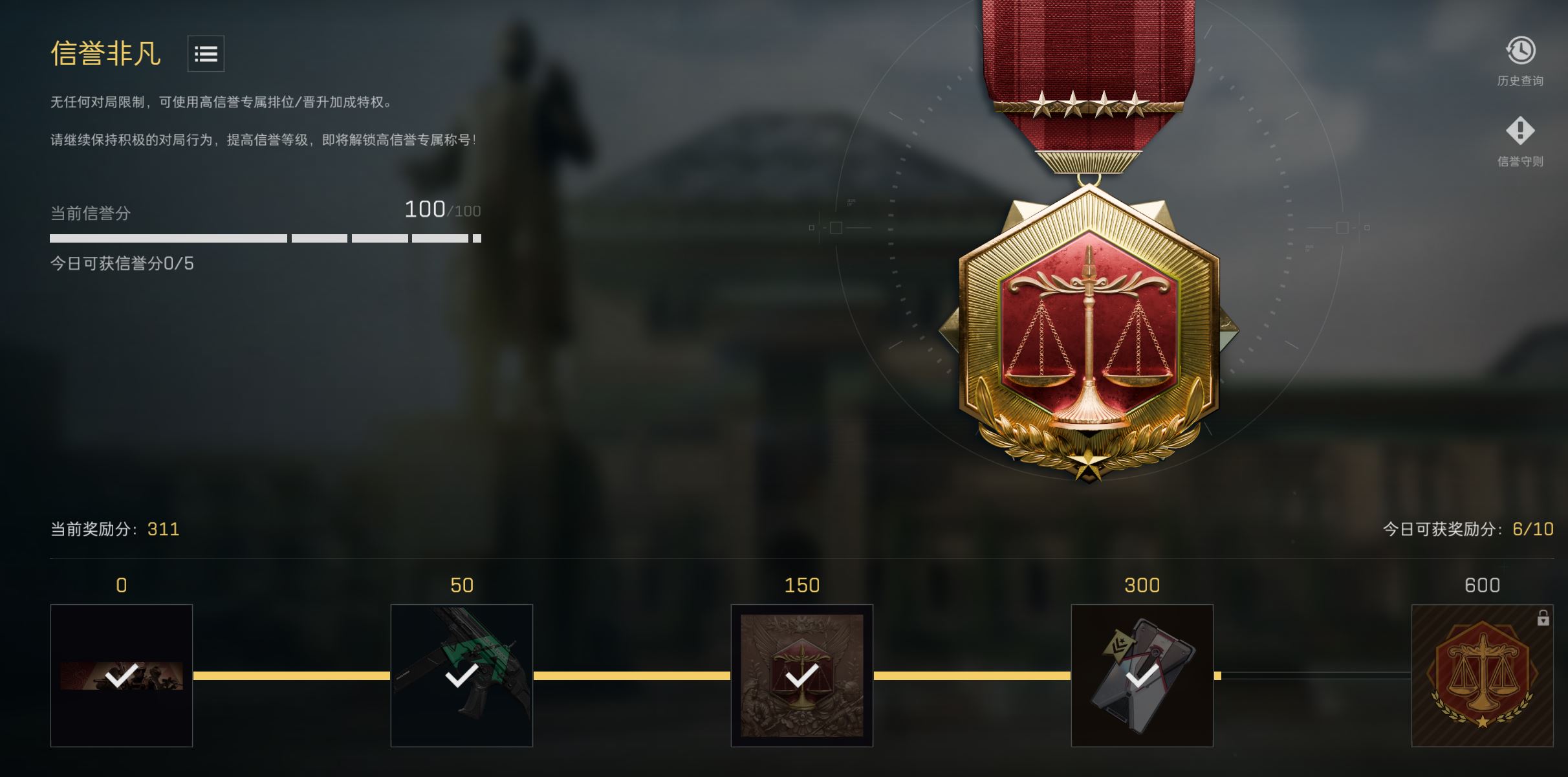Select the locked 600-point scales badge reward

tap(1482, 675)
